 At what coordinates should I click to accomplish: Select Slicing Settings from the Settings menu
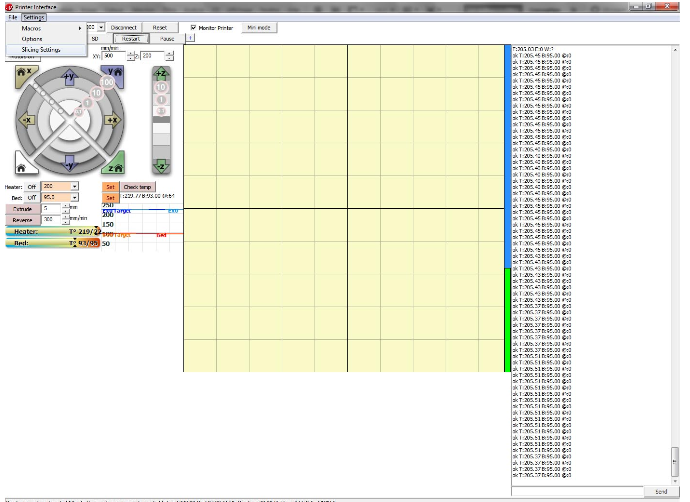pyautogui.click(x=41, y=49)
